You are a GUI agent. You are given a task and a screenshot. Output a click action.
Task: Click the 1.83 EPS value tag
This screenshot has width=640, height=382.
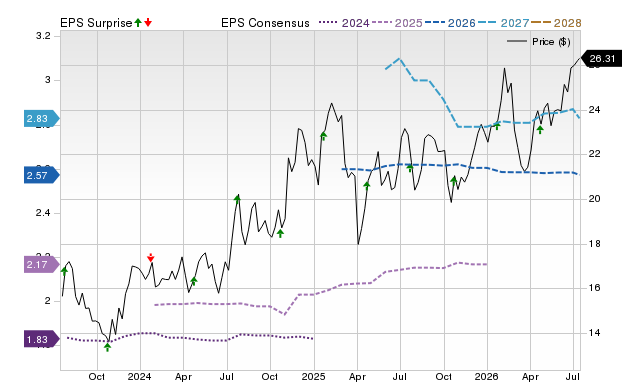tap(42, 339)
